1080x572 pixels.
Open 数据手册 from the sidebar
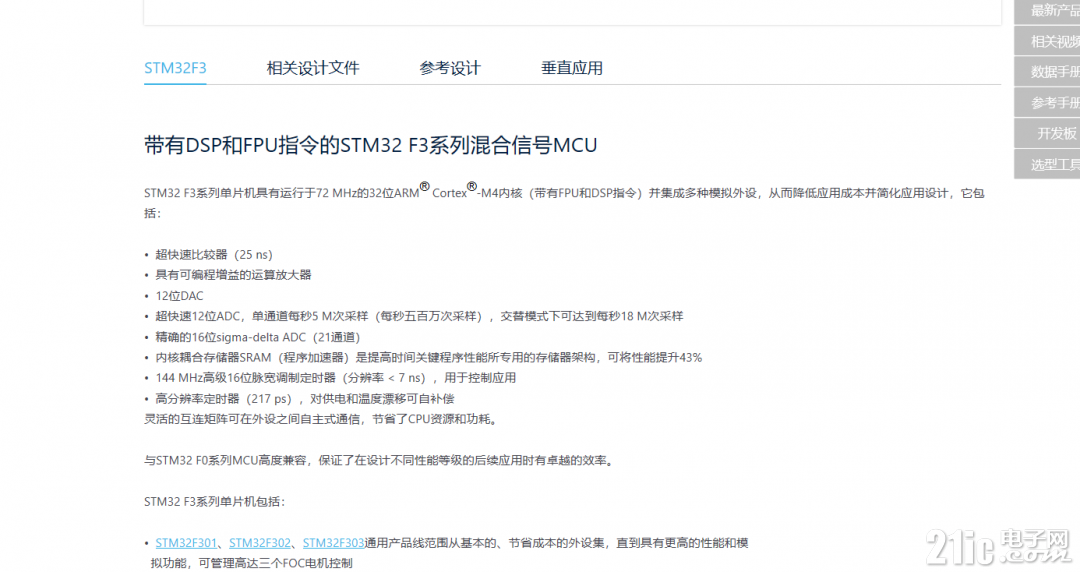point(1047,72)
